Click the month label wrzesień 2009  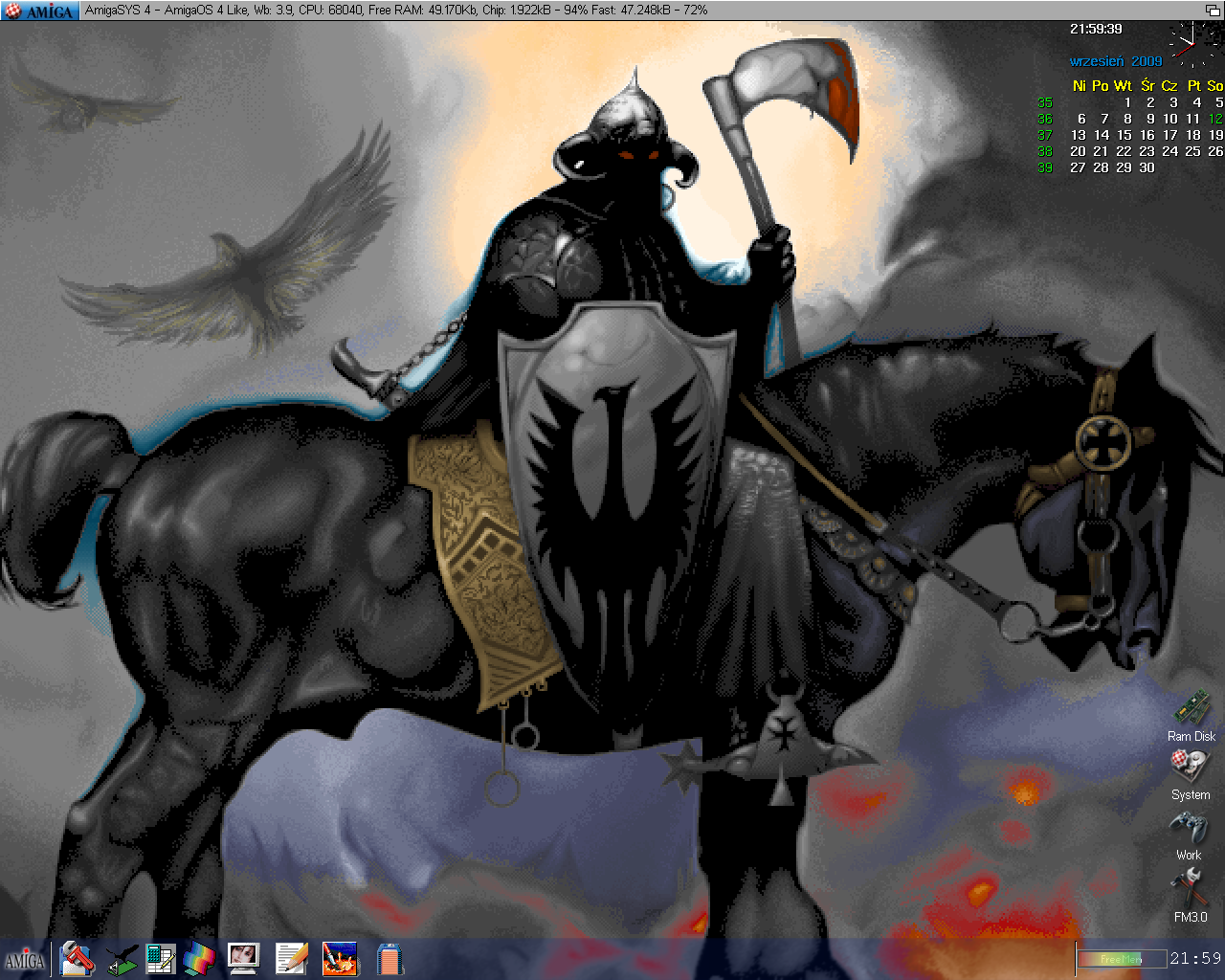[x=1116, y=61]
